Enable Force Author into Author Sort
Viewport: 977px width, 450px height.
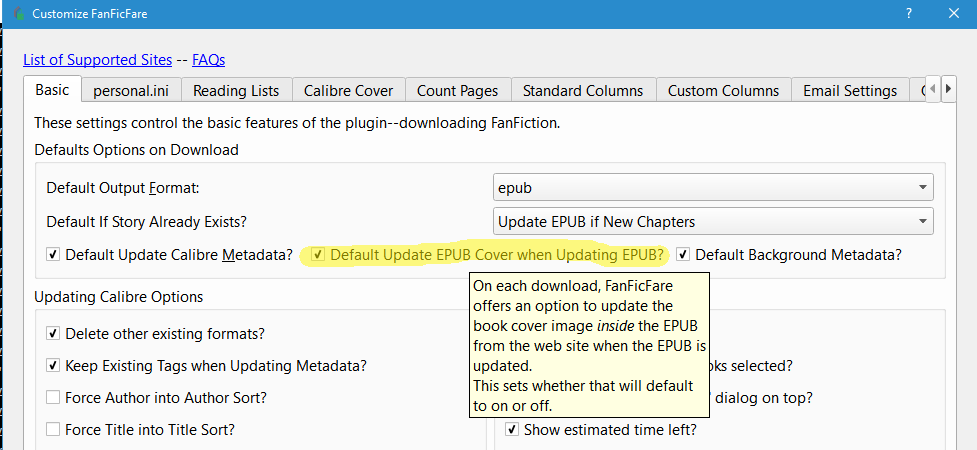point(53,398)
